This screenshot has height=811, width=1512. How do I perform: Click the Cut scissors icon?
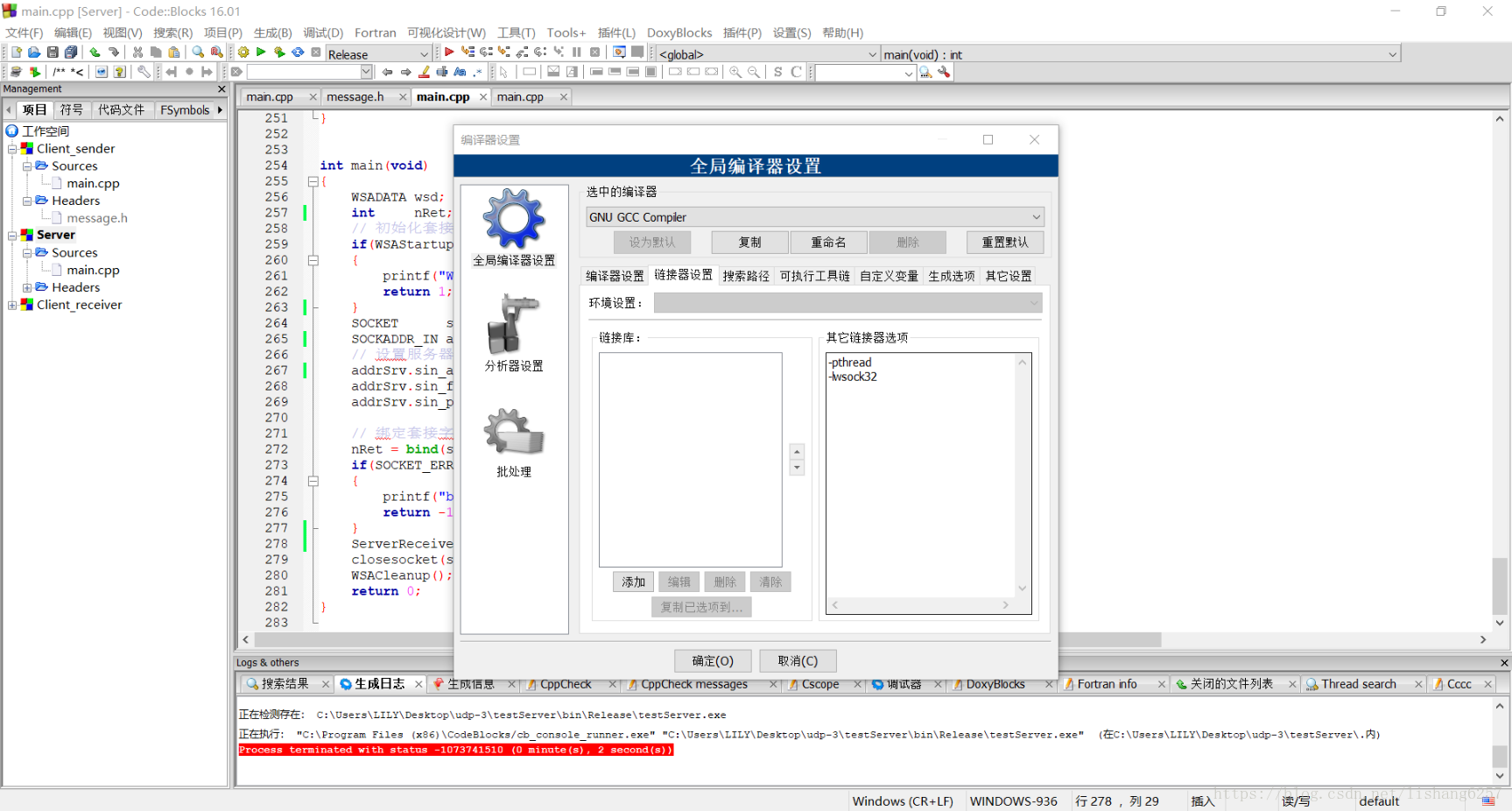tap(137, 53)
